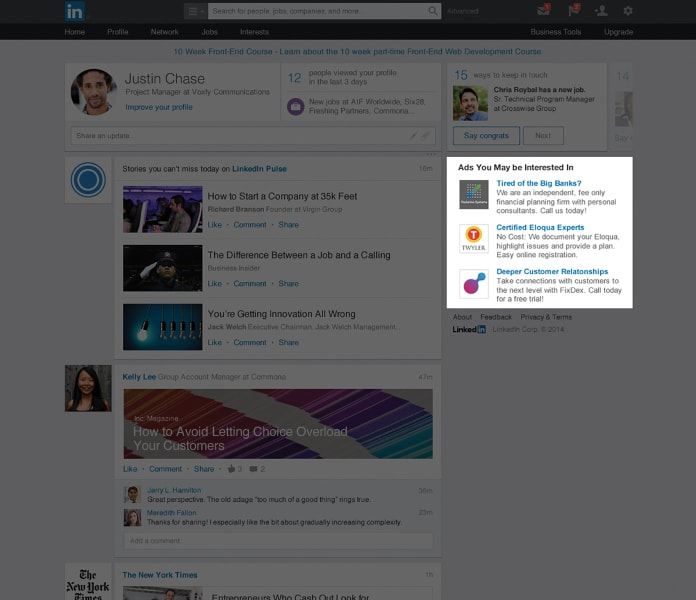Click the paperclip attach icon
The width and height of the screenshot is (696, 600).
425,136
